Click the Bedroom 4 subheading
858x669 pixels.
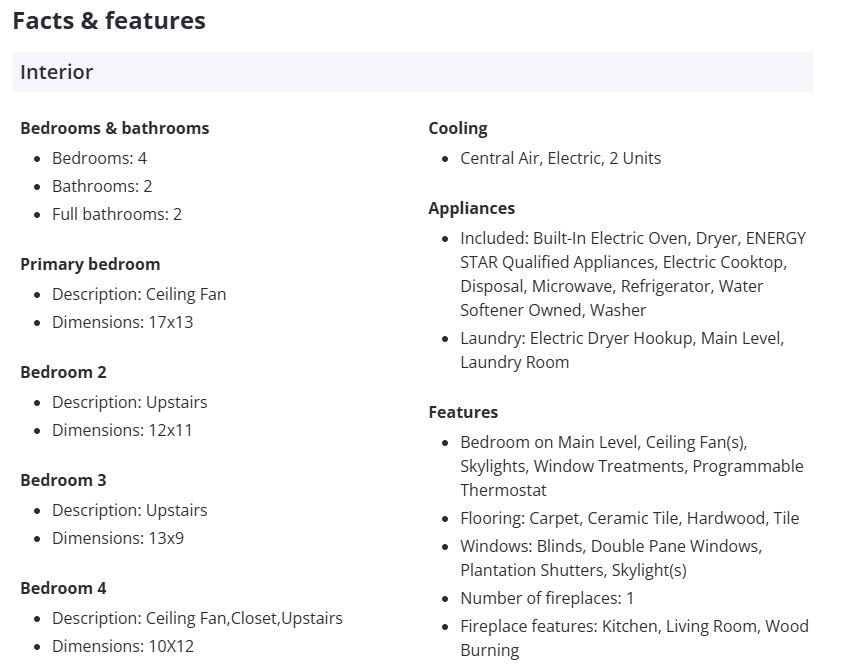(x=63, y=588)
